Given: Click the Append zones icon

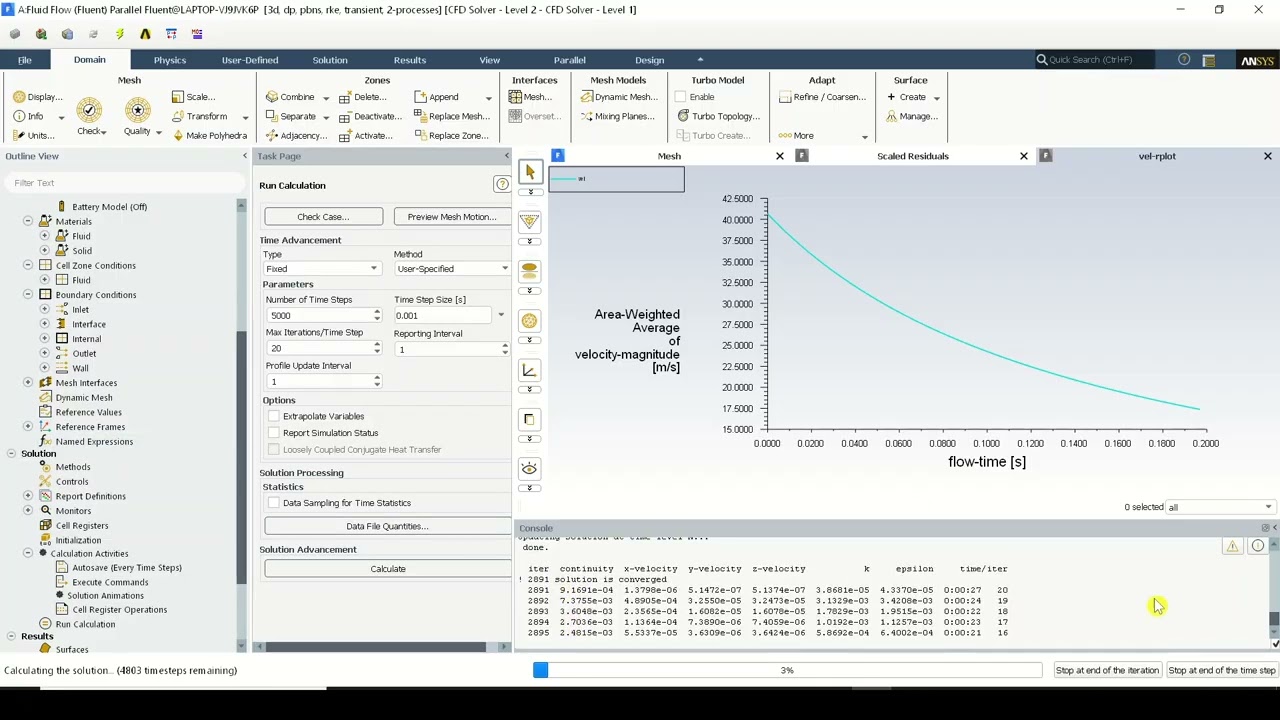Looking at the screenshot, I should [x=420, y=97].
